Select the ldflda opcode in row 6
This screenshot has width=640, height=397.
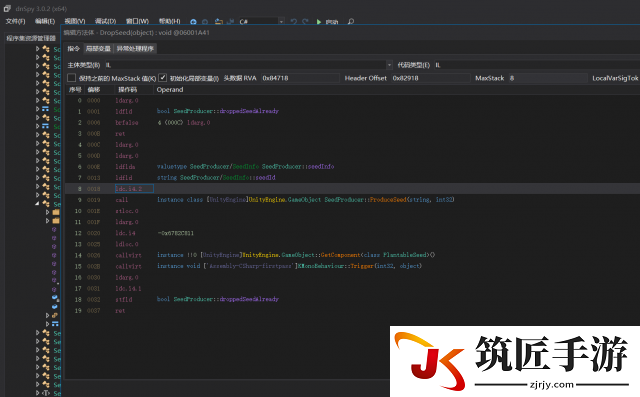click(x=125, y=166)
